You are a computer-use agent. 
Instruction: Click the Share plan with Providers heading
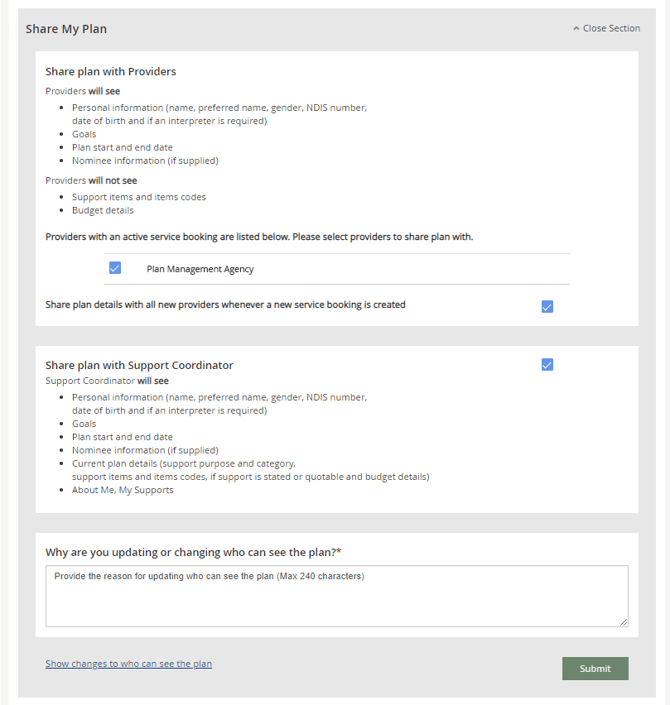[111, 71]
